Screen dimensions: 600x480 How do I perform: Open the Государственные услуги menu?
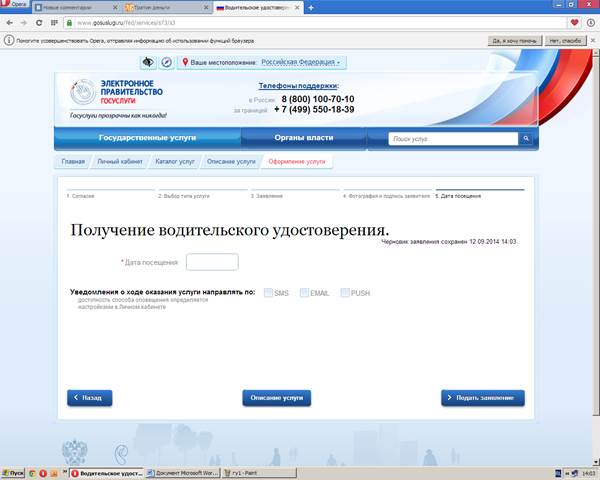pos(147,138)
